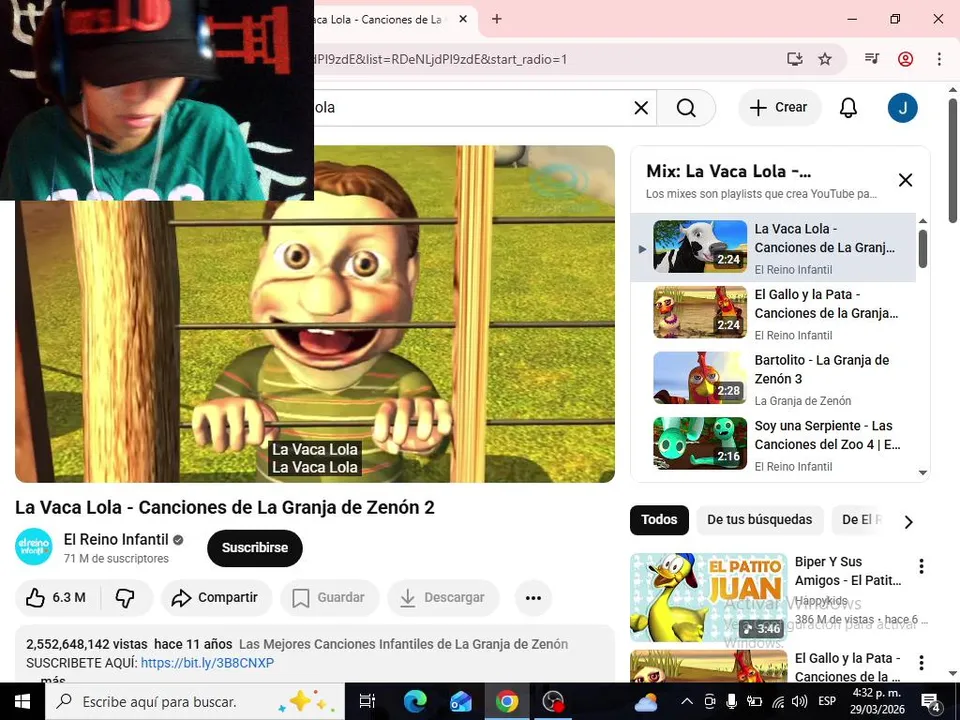Show more filter chips with right chevron

(x=909, y=522)
